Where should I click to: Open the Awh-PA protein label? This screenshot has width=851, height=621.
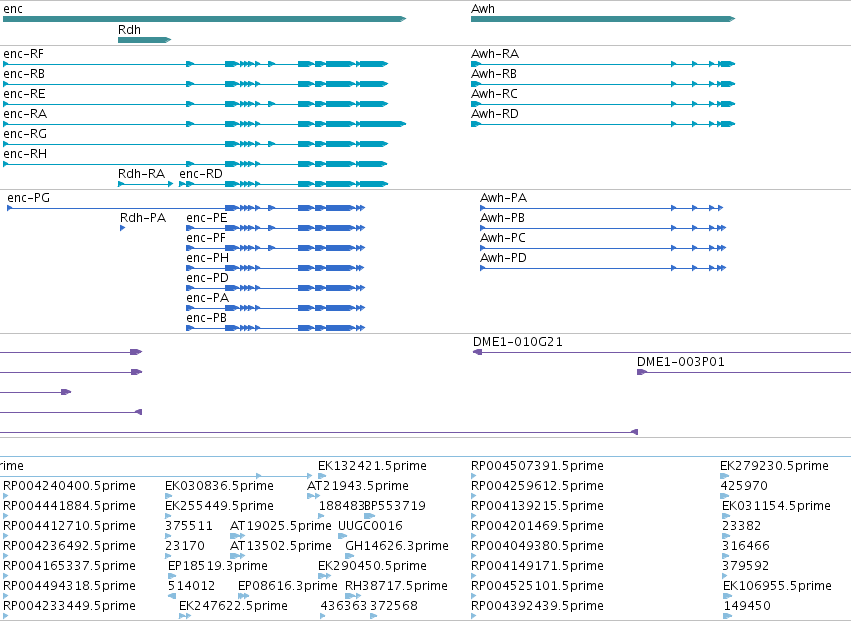tap(504, 198)
